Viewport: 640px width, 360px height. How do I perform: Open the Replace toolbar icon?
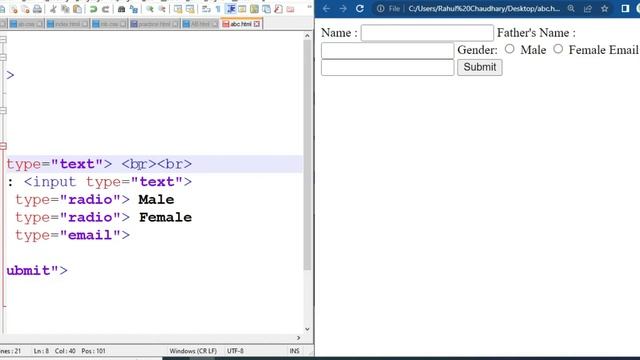[x=133, y=9]
